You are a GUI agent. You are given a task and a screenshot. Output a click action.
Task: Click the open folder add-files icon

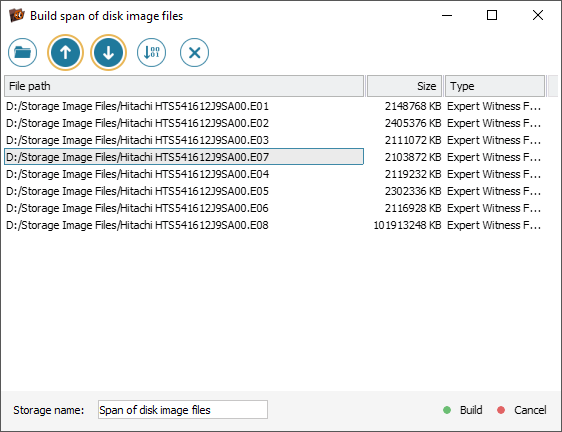[x=22, y=52]
